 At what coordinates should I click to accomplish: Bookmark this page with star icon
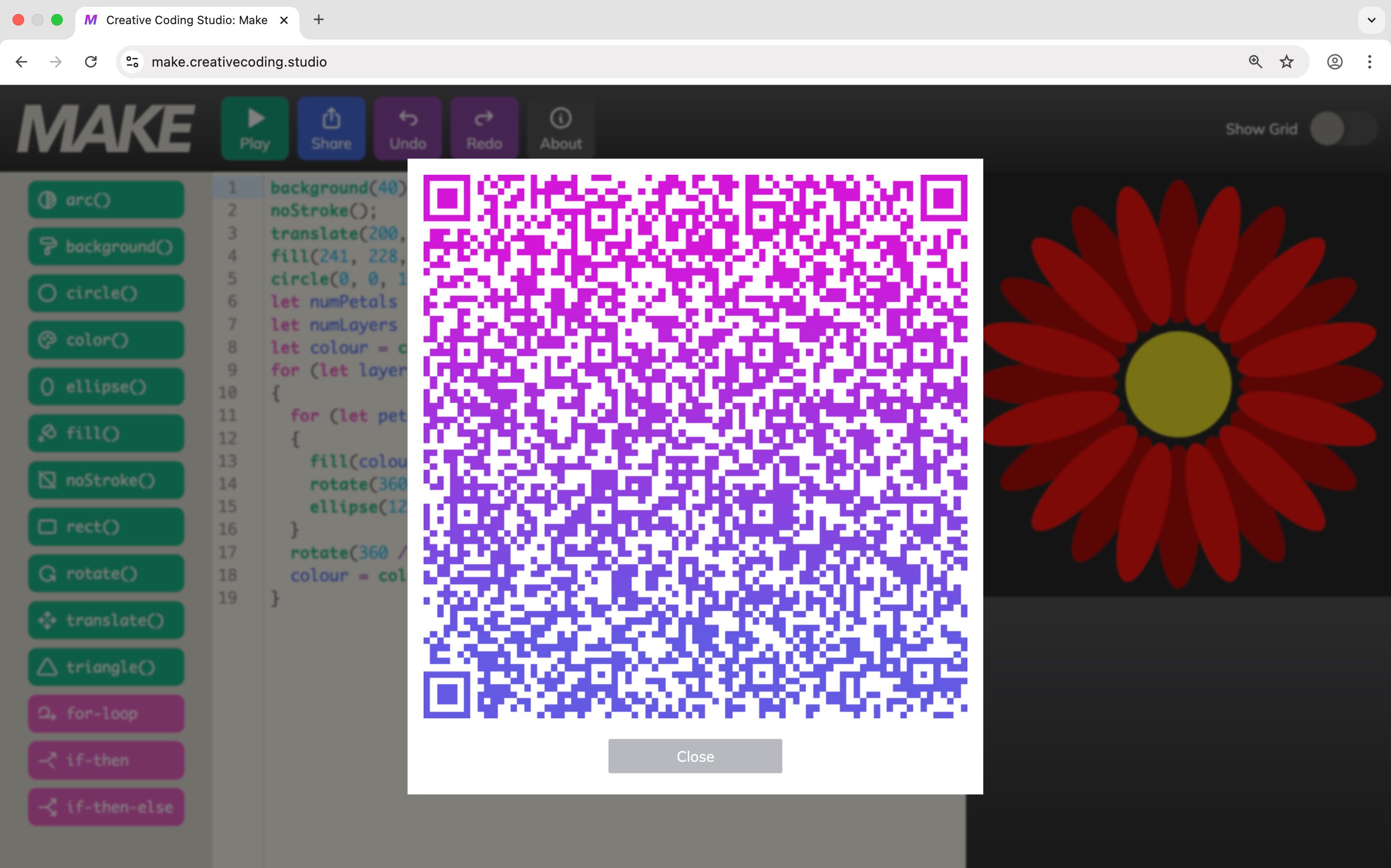coord(1287,62)
